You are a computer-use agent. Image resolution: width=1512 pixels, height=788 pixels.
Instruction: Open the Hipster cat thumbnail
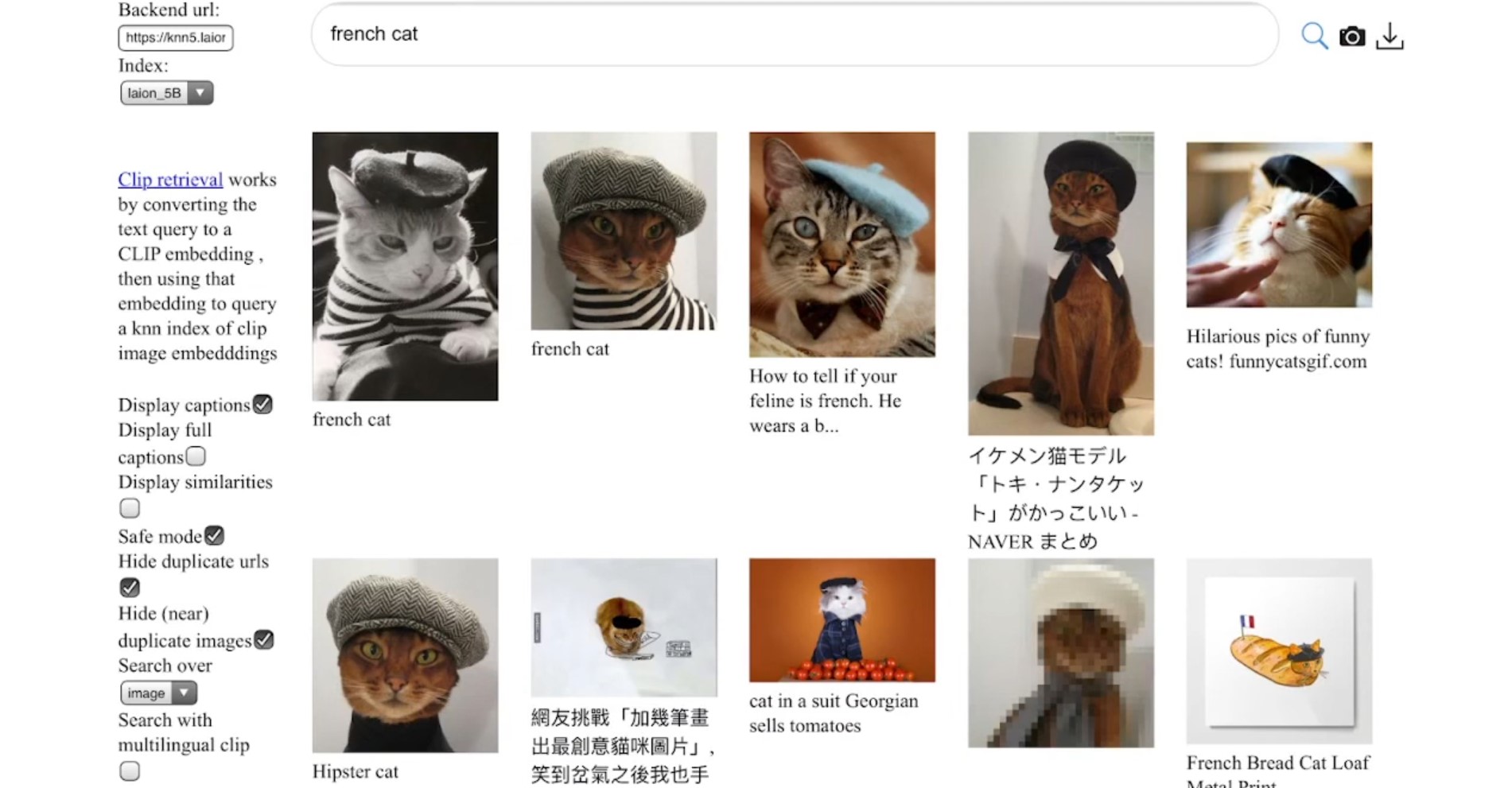pos(406,655)
